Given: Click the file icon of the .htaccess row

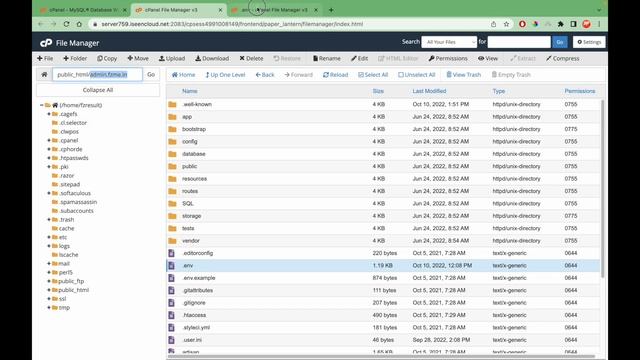Looking at the screenshot, I should 171,315.
